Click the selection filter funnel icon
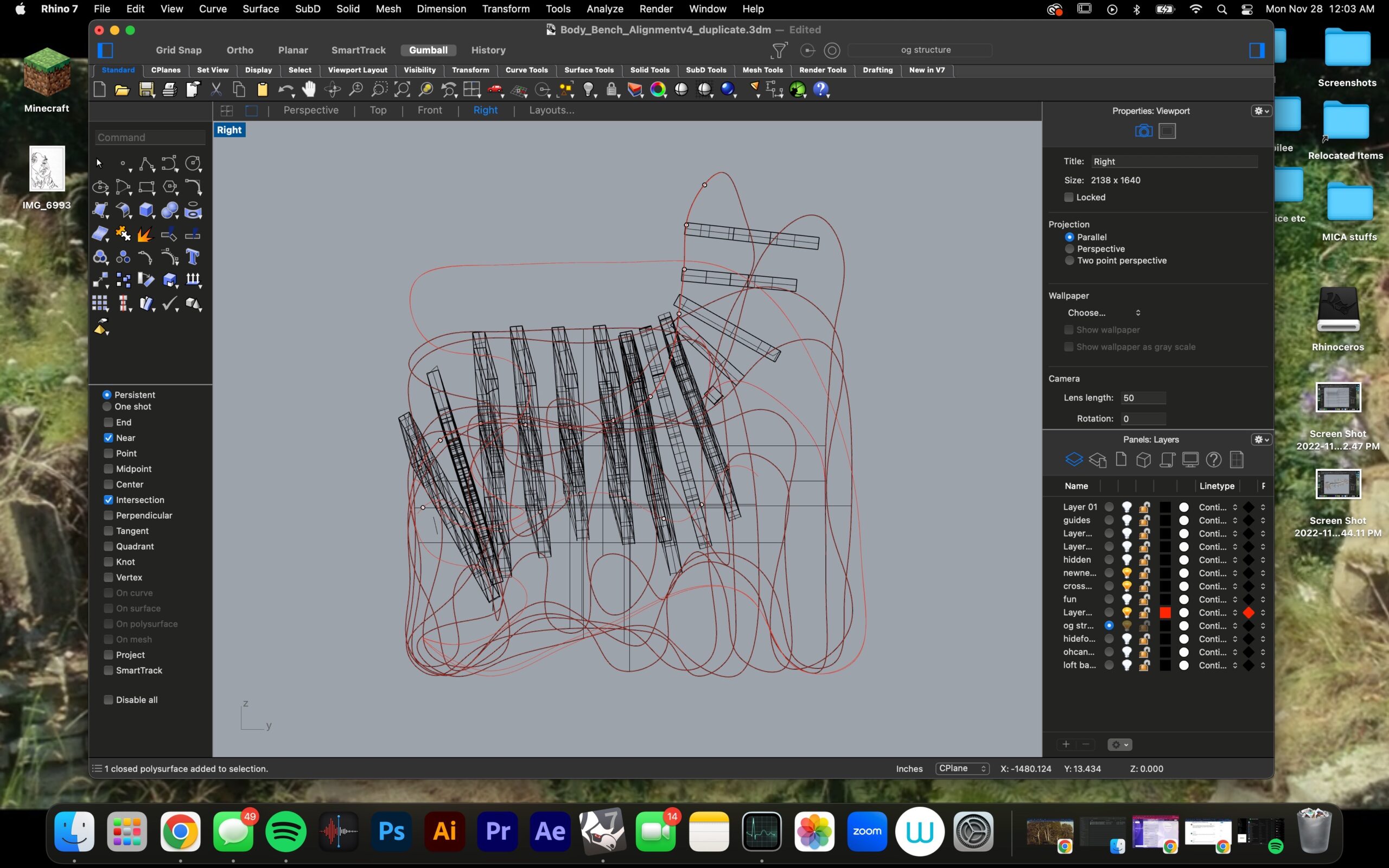The width and height of the screenshot is (1389, 868). coord(779,50)
